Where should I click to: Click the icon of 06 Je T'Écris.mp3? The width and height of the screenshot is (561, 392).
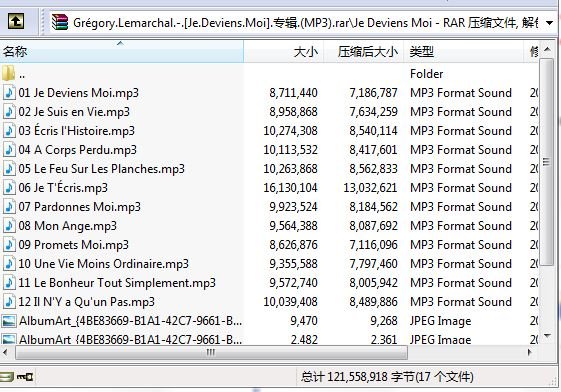(9, 188)
